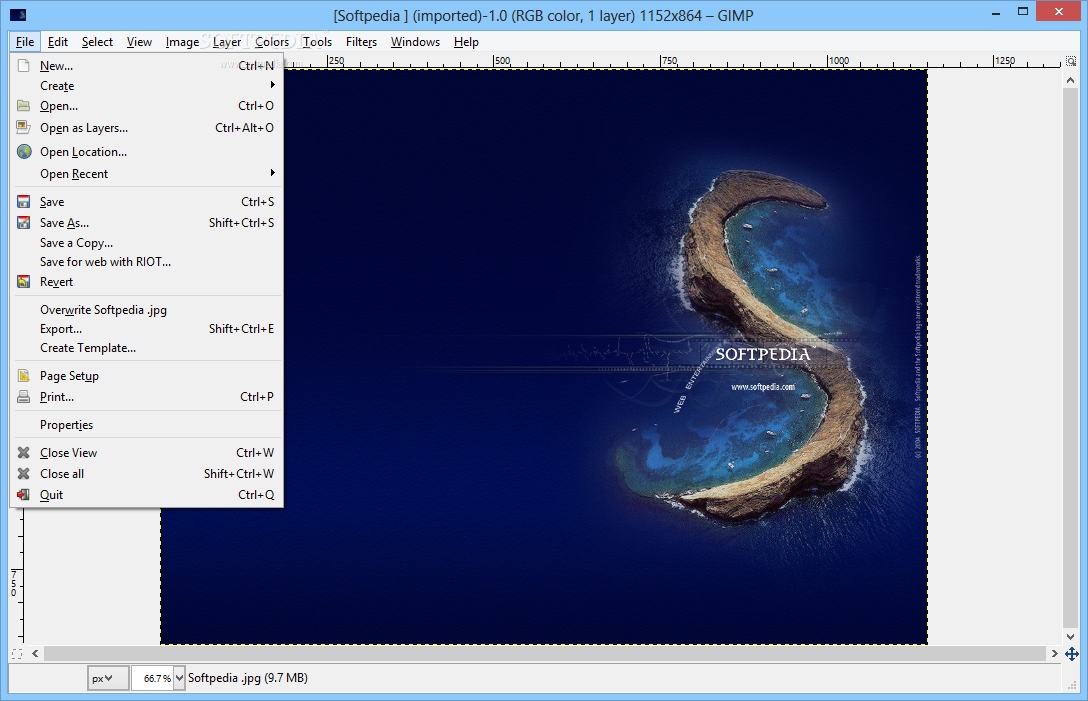1088x701 pixels.
Task: Open the Image menu
Action: (x=182, y=42)
